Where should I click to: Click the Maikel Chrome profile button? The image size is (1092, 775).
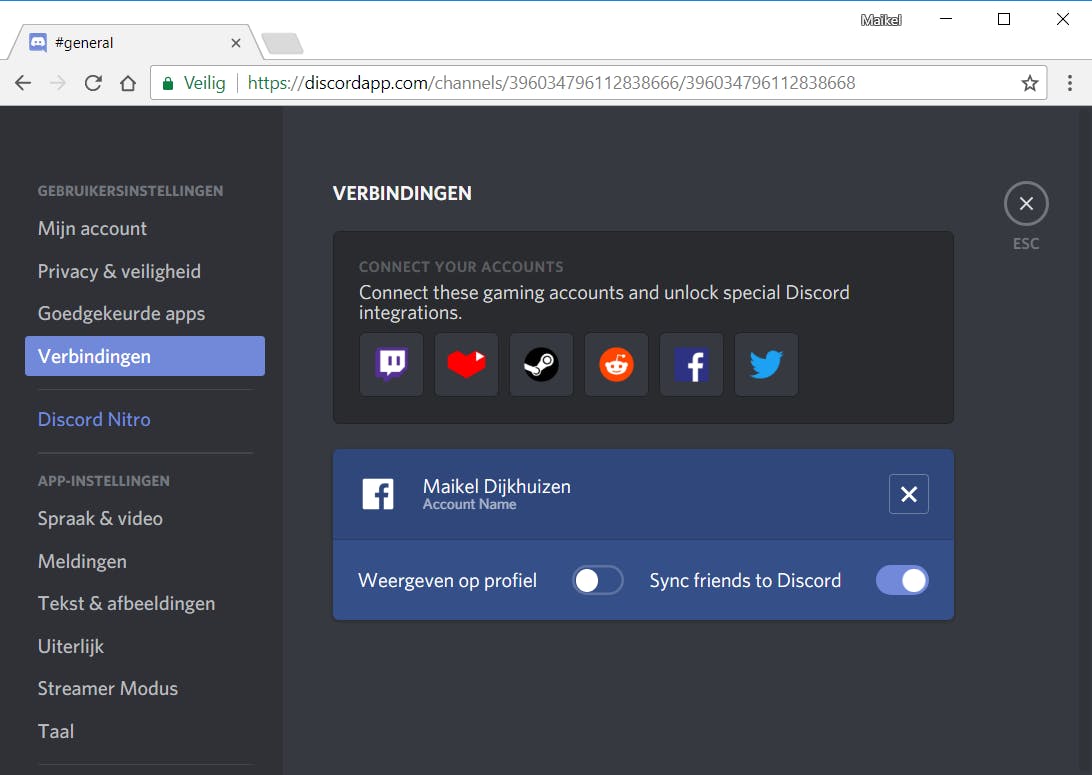pos(881,20)
